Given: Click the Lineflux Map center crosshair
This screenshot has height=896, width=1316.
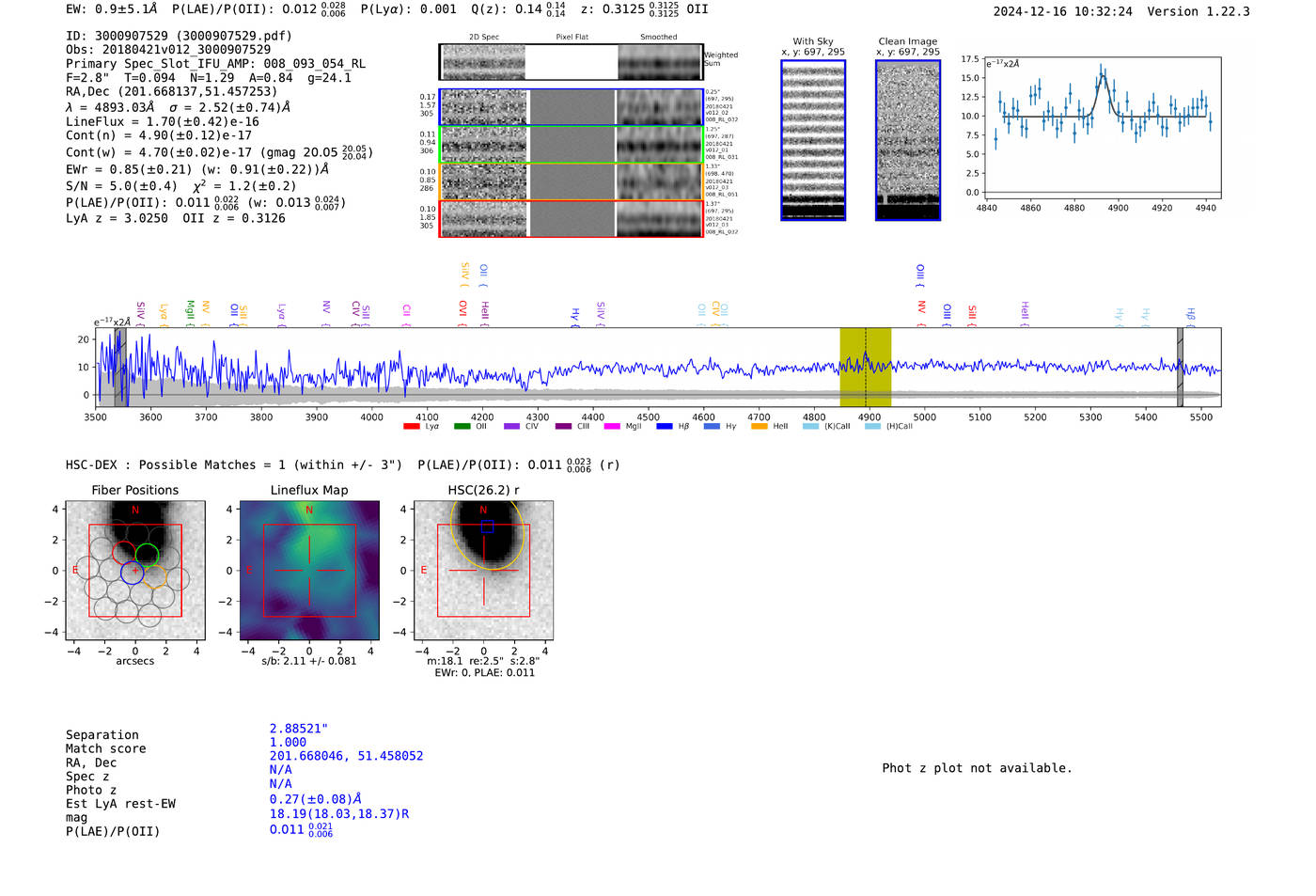Looking at the screenshot, I should pyautogui.click(x=309, y=571).
